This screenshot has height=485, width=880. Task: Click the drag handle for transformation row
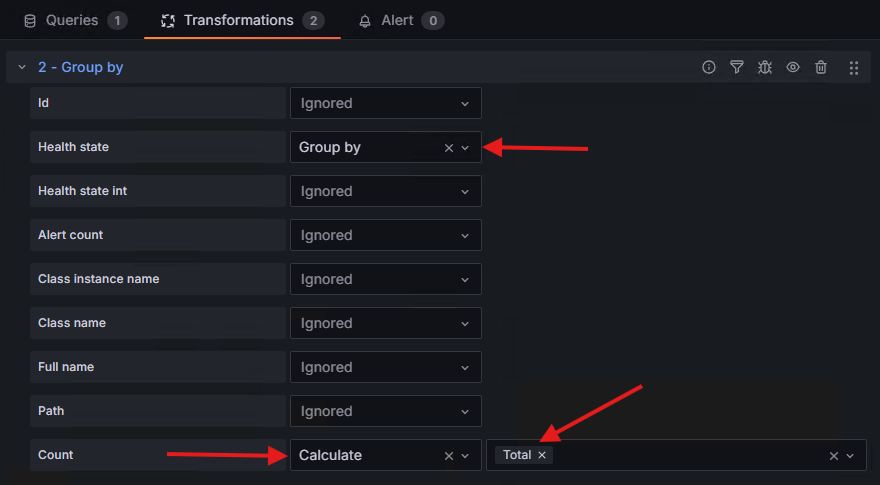pos(853,68)
